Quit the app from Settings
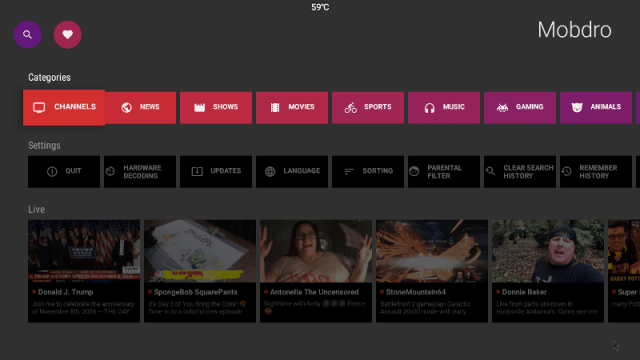 click(x=64, y=172)
